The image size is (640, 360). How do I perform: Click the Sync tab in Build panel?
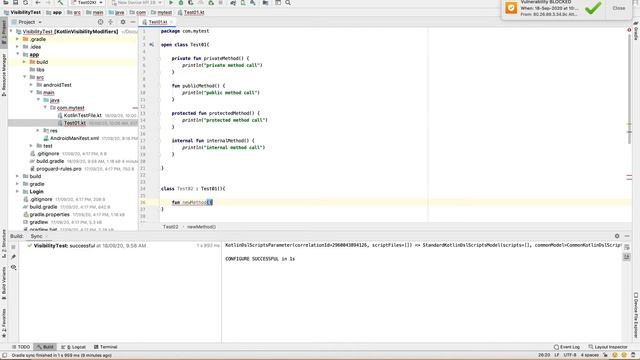pyautogui.click(x=36, y=236)
